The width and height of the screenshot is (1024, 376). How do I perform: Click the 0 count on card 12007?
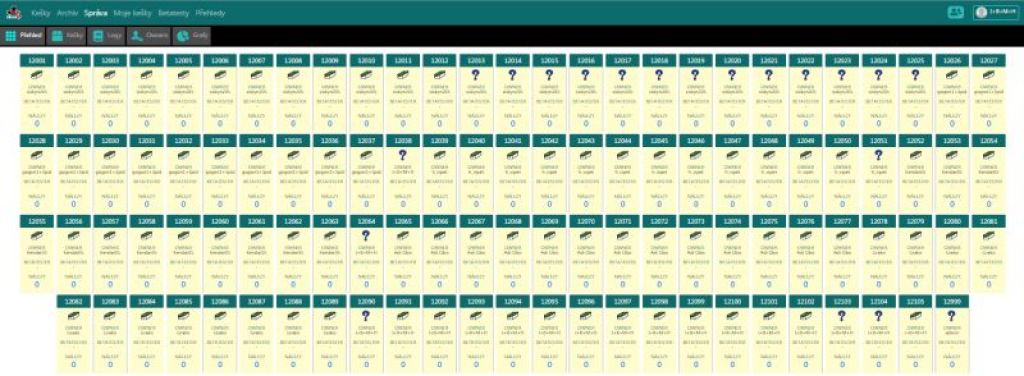pos(256,123)
